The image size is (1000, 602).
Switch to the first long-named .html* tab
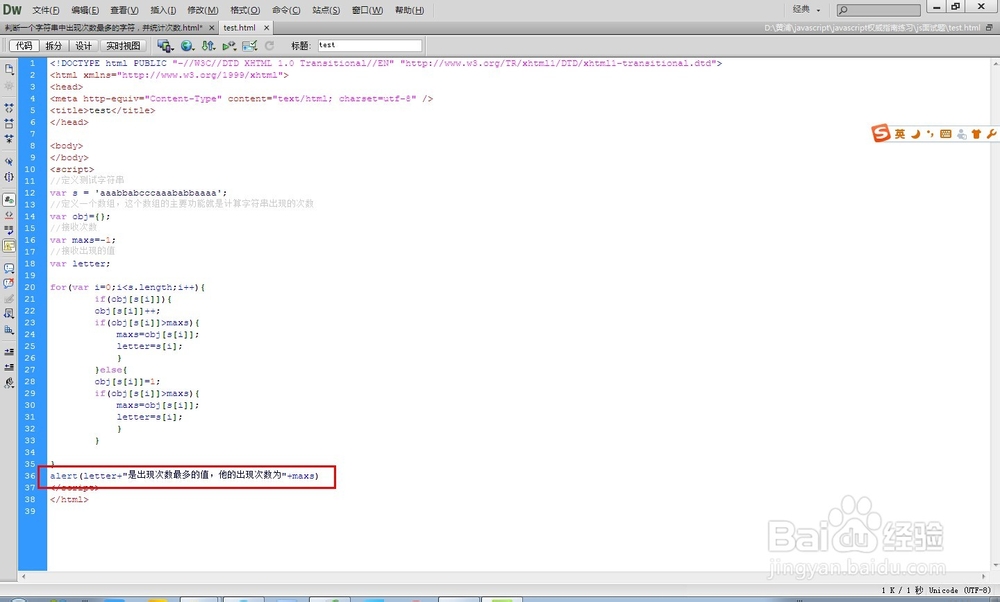[x=103, y=28]
